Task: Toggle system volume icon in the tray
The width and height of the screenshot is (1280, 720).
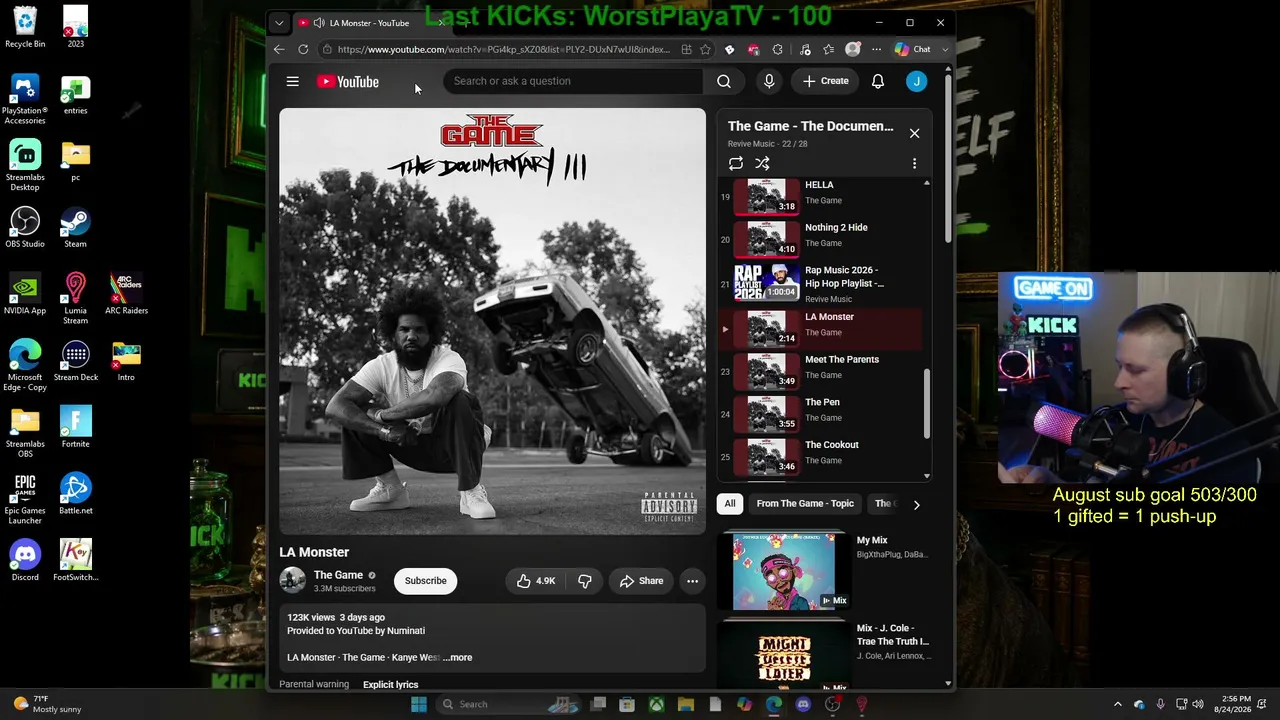Action: 1198,704
